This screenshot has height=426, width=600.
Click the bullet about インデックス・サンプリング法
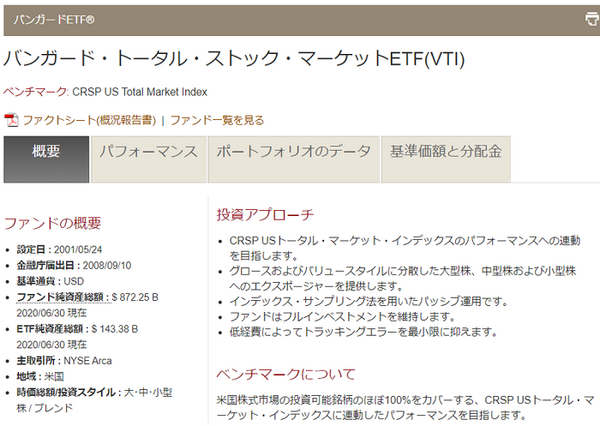click(x=368, y=301)
